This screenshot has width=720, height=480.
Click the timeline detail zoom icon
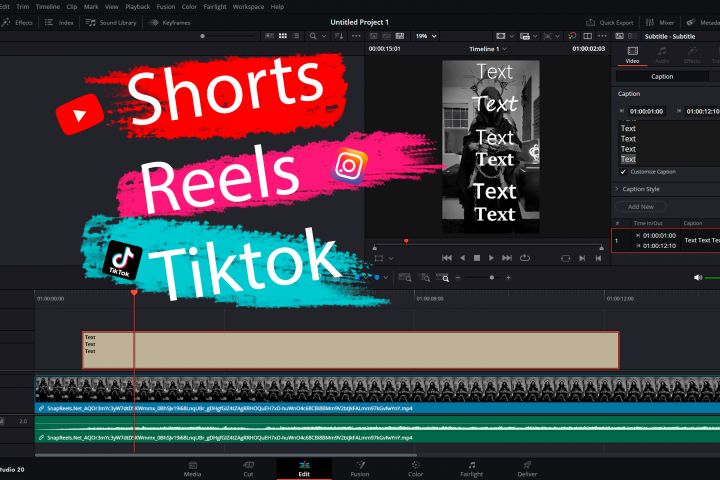pos(425,277)
